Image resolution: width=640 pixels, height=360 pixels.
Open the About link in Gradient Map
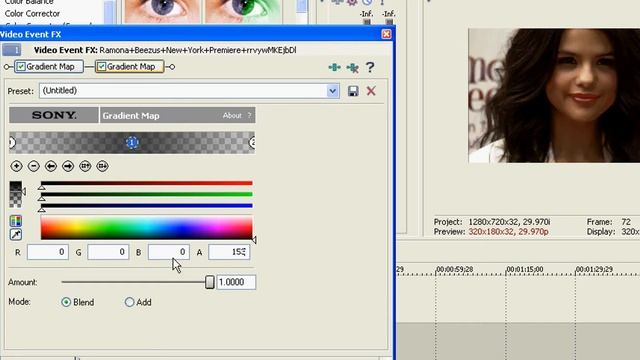coord(232,116)
